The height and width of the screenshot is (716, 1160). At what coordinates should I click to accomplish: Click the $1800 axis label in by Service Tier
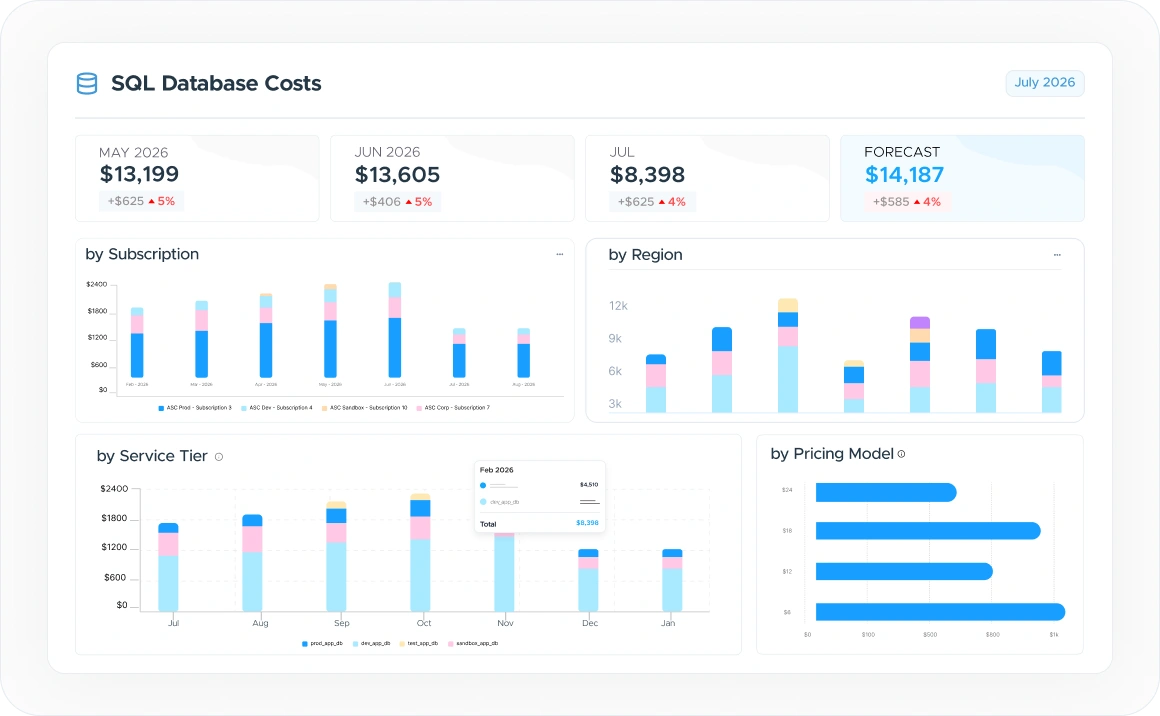pos(114,518)
